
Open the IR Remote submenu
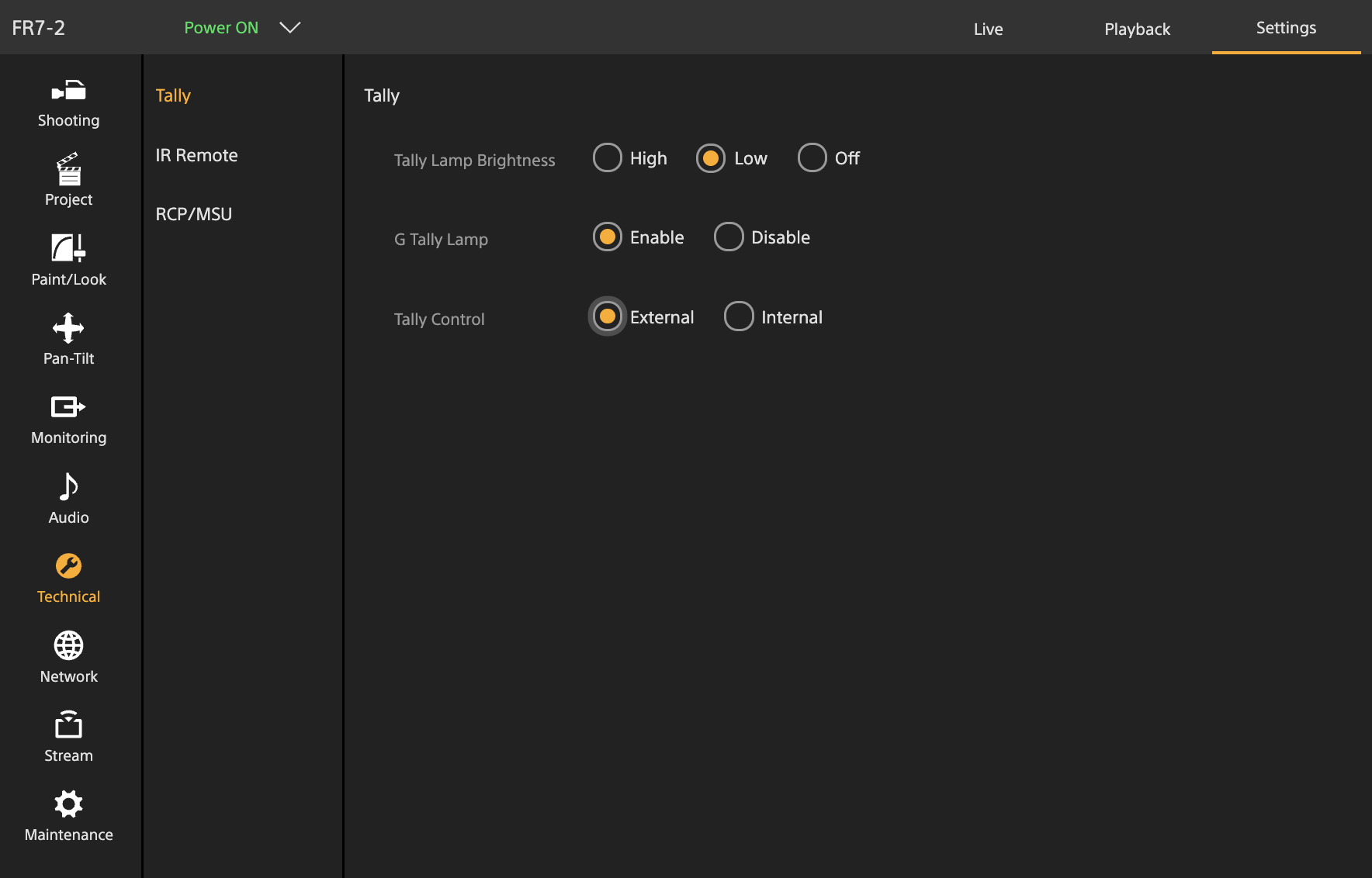(x=196, y=155)
